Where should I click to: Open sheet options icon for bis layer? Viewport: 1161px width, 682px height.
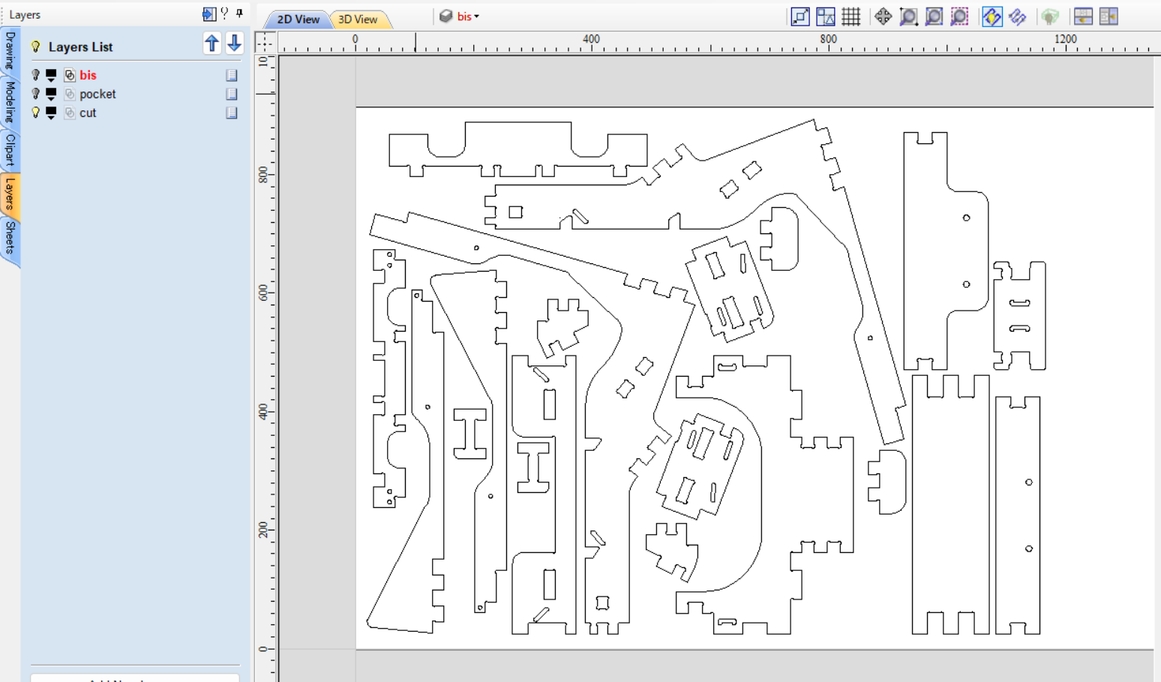232,75
